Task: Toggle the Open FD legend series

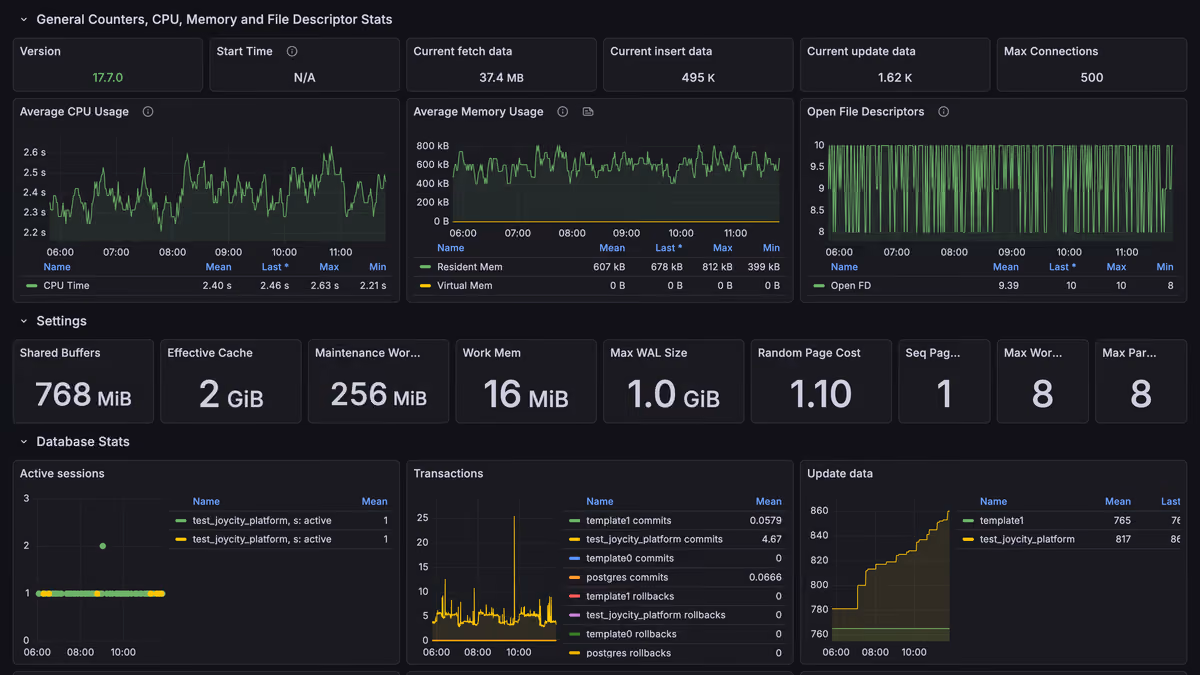Action: click(850, 286)
